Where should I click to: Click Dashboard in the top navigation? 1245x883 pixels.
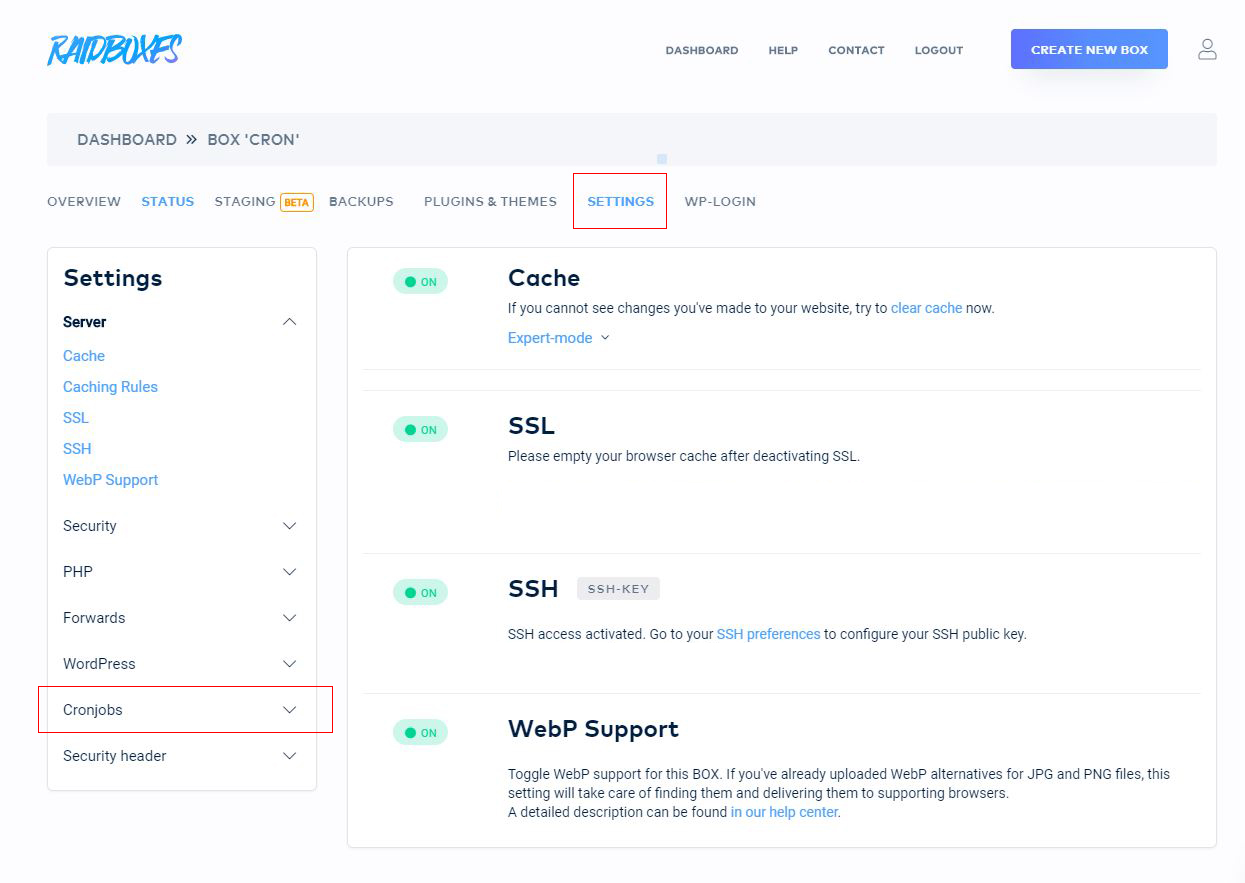click(x=702, y=50)
